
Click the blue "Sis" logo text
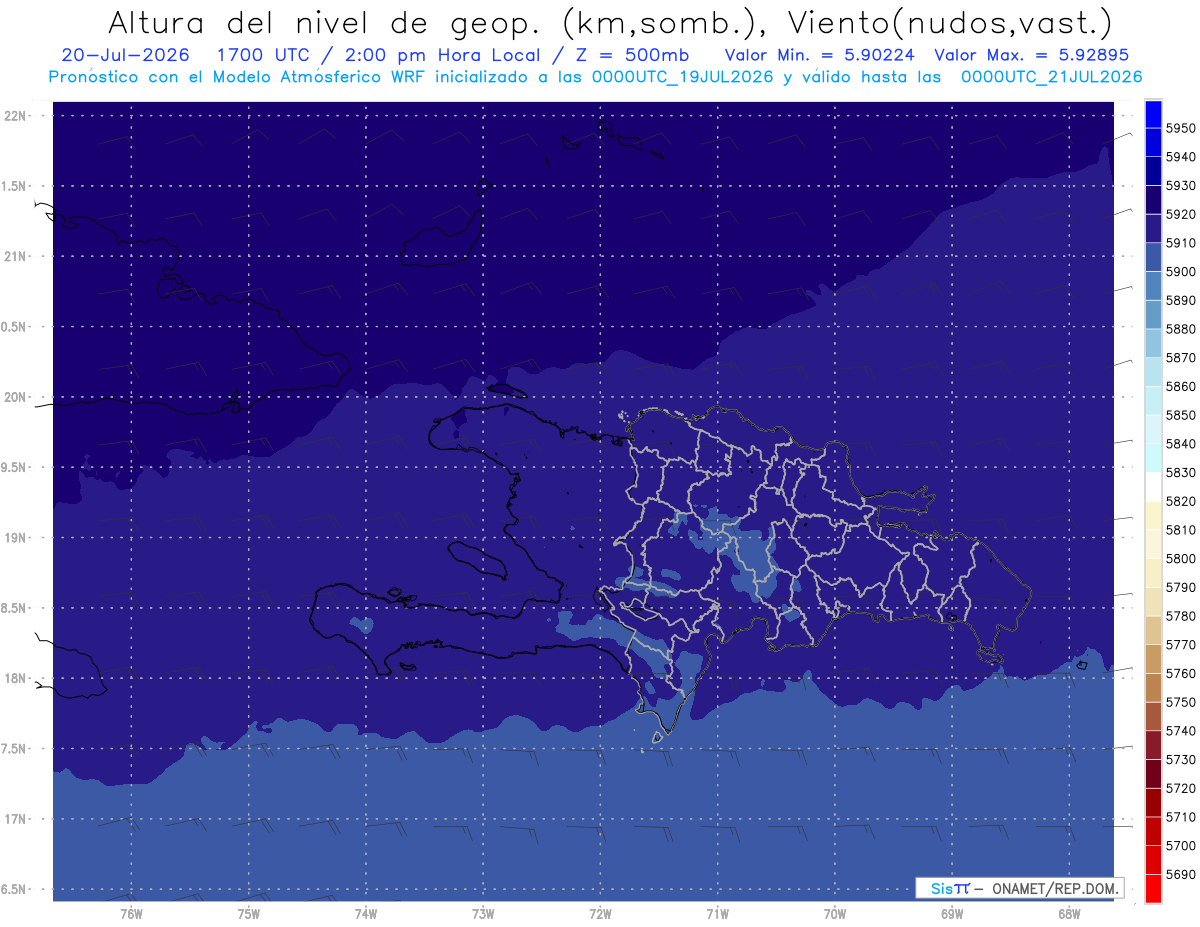942,888
